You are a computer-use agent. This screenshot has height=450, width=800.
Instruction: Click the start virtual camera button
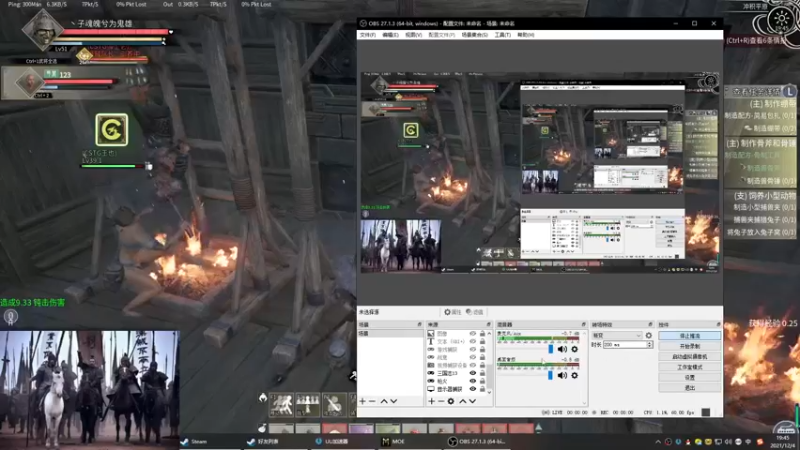pyautogui.click(x=689, y=357)
